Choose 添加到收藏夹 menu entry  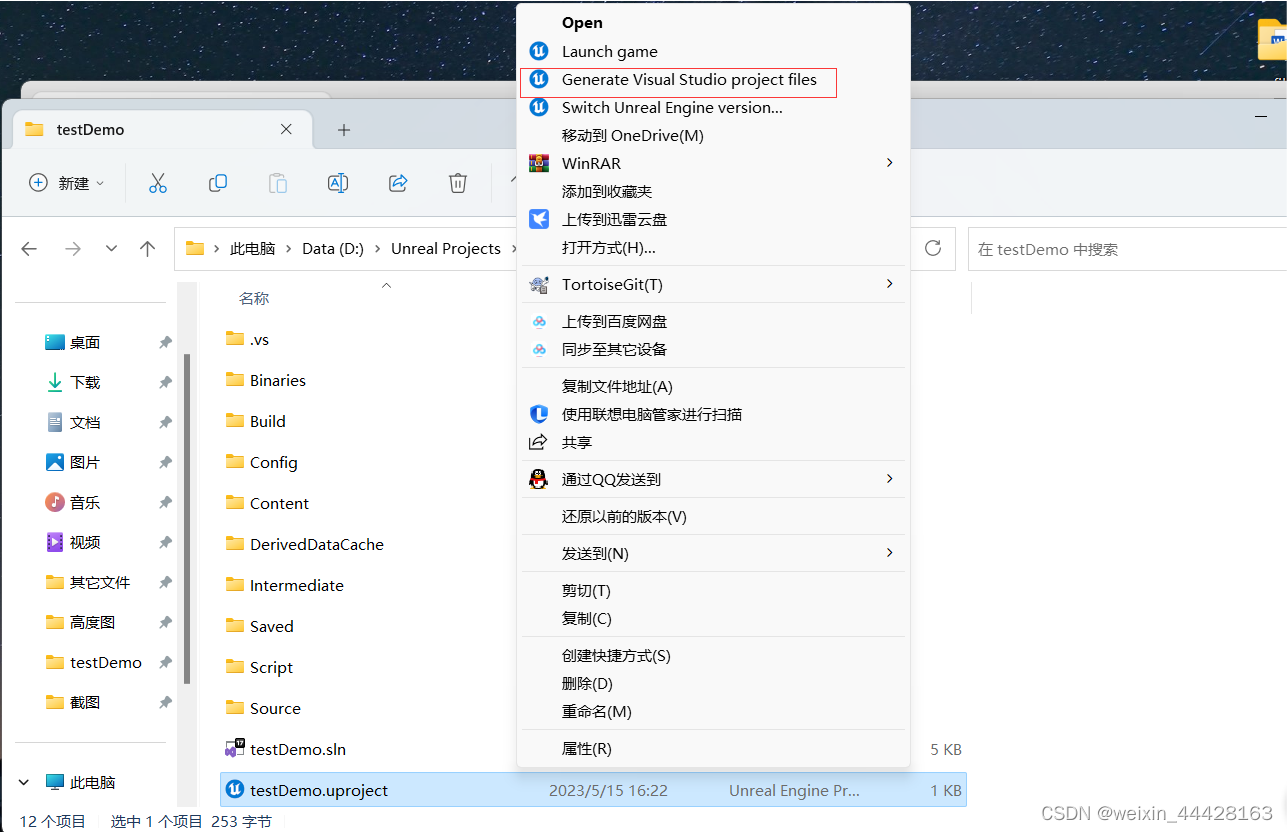713,191
